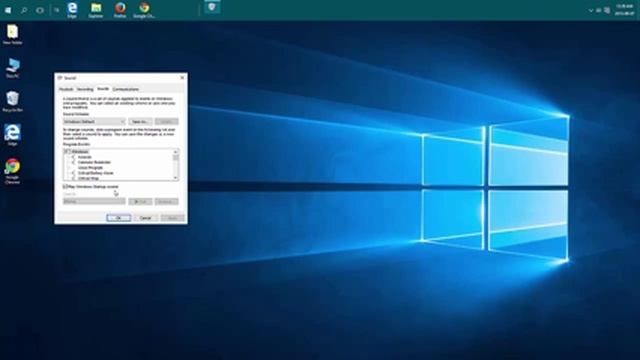
Task: Open Task View on the taskbar
Action: [x=40, y=10]
